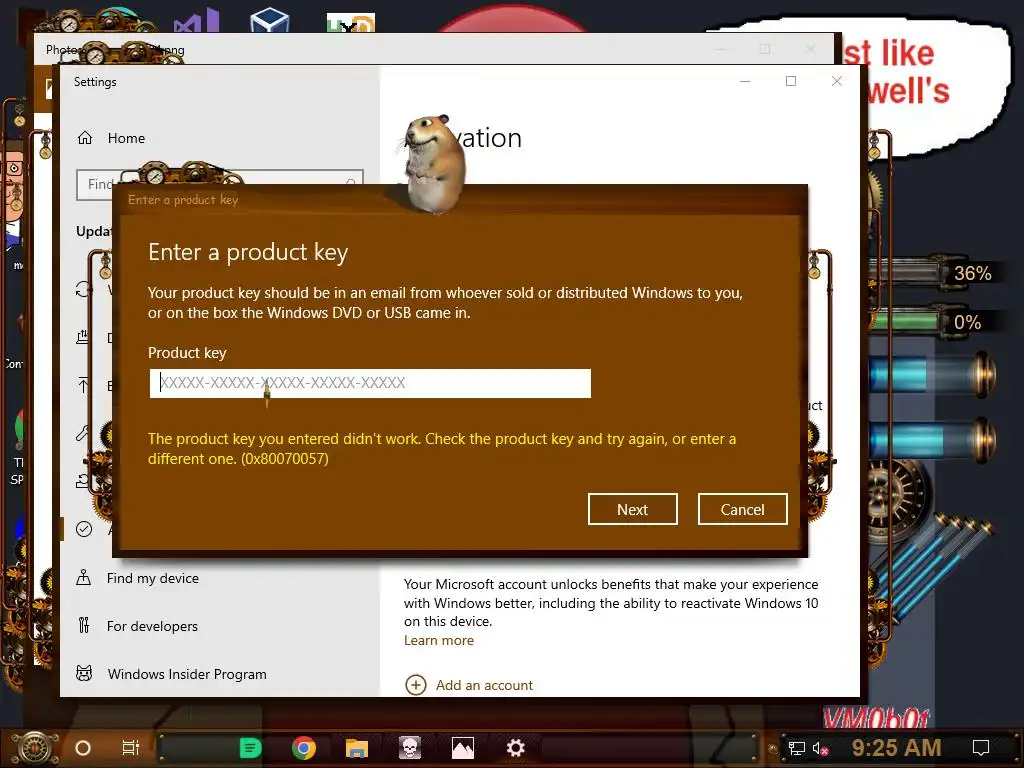Select the Troubleshoot wrench icon

point(83,433)
